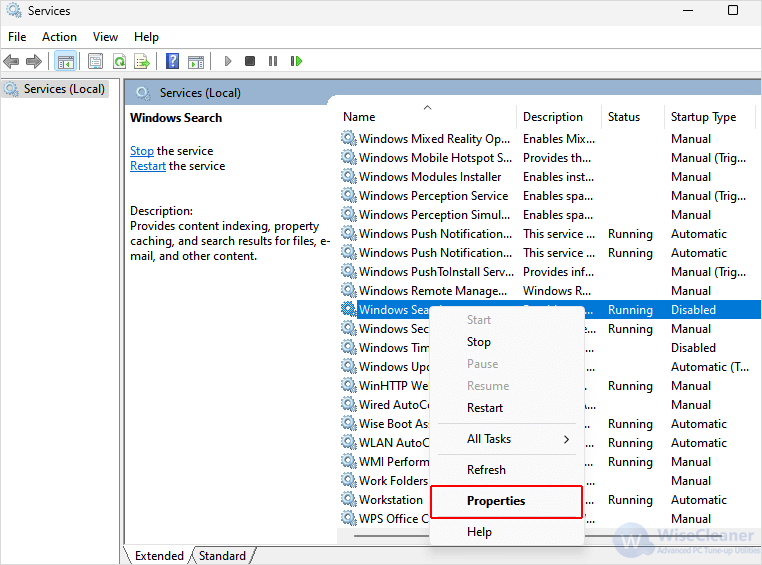This screenshot has width=762, height=565.
Task: Select Windows Remote Manage... row
Action: click(549, 291)
